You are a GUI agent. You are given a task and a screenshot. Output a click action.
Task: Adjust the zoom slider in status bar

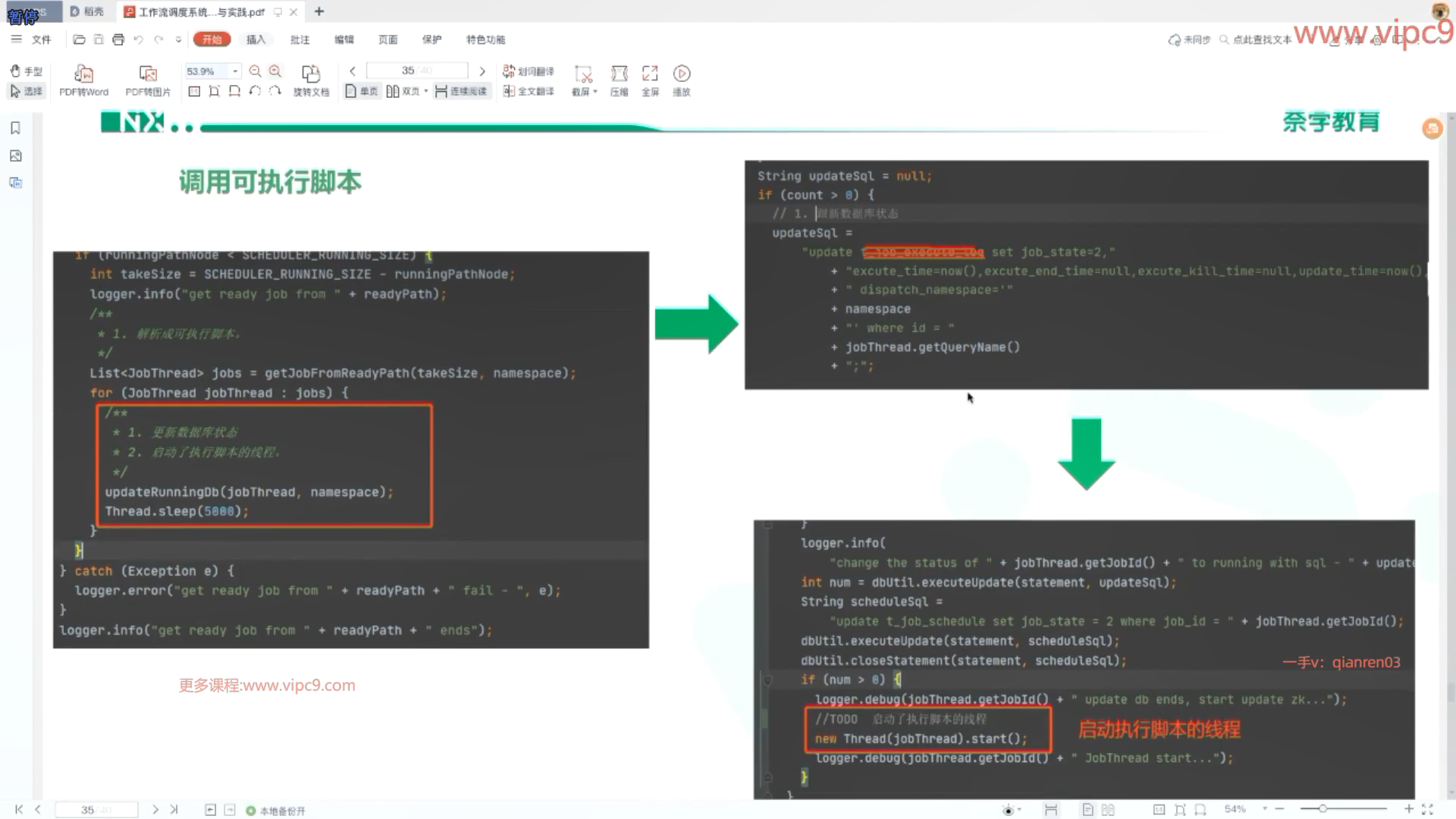[1323, 809]
